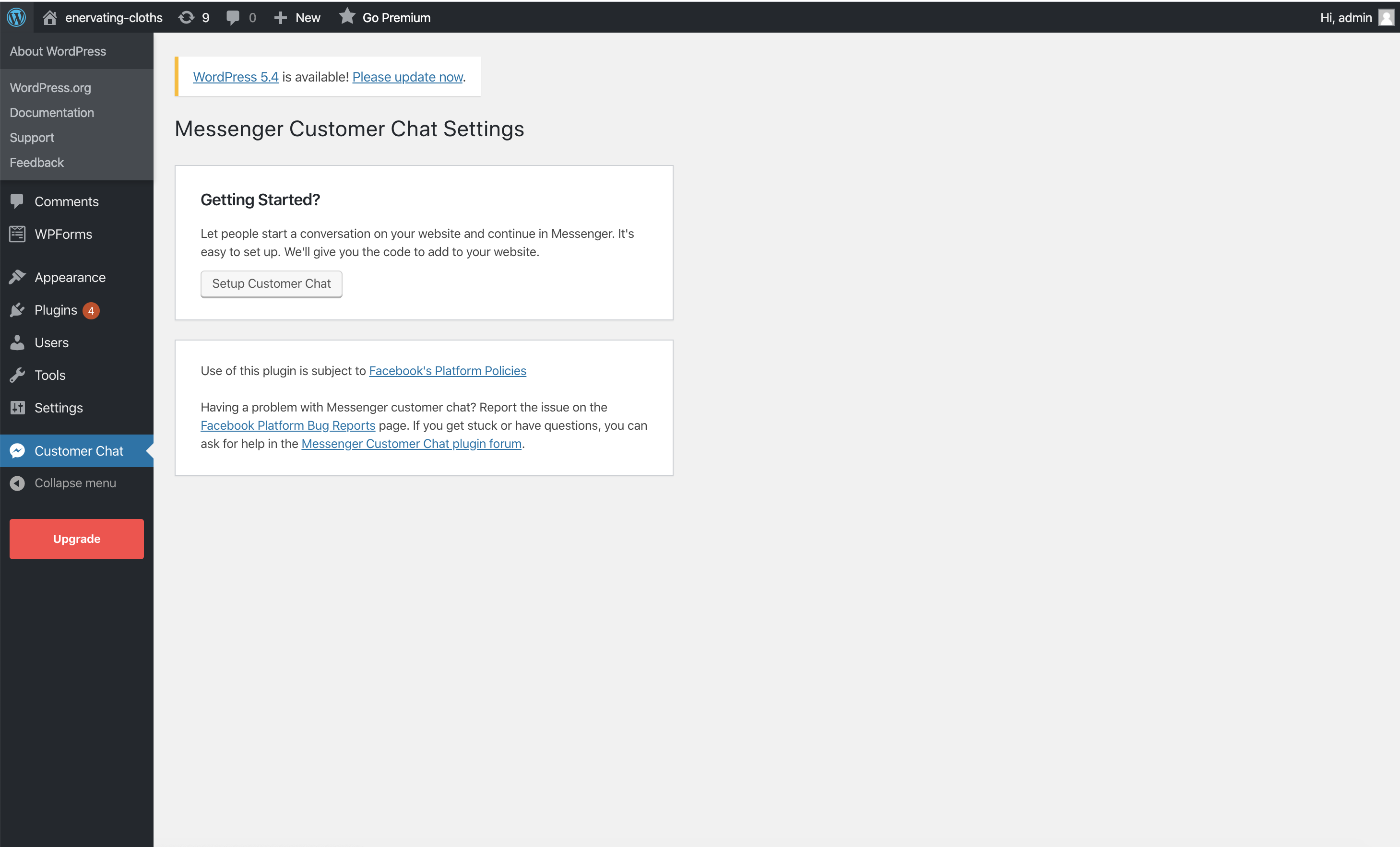This screenshot has width=1400, height=847.
Task: Follow the Please update now link
Action: [407, 77]
